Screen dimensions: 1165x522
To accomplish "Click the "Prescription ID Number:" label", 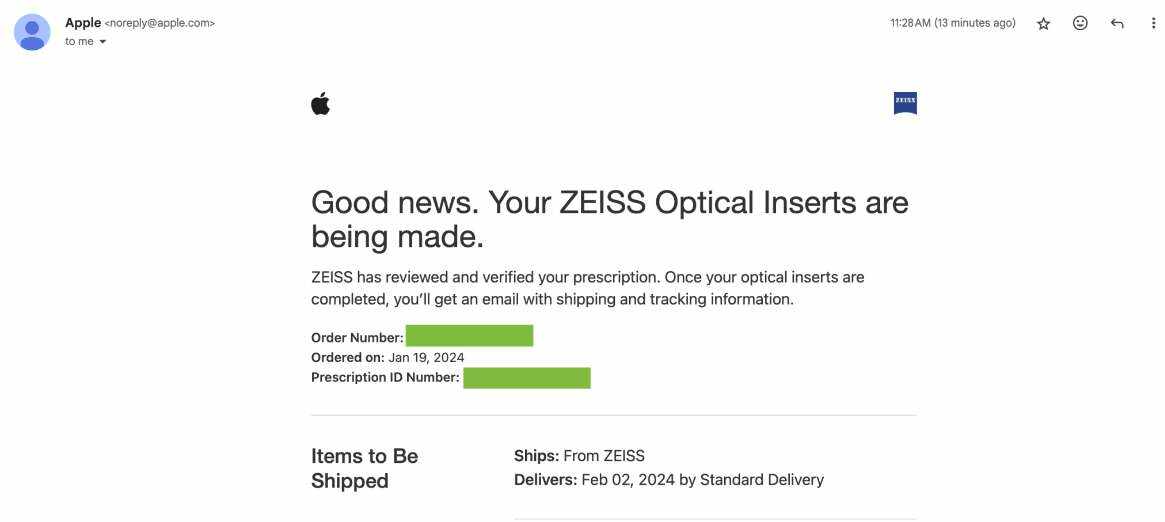I will 385,377.
